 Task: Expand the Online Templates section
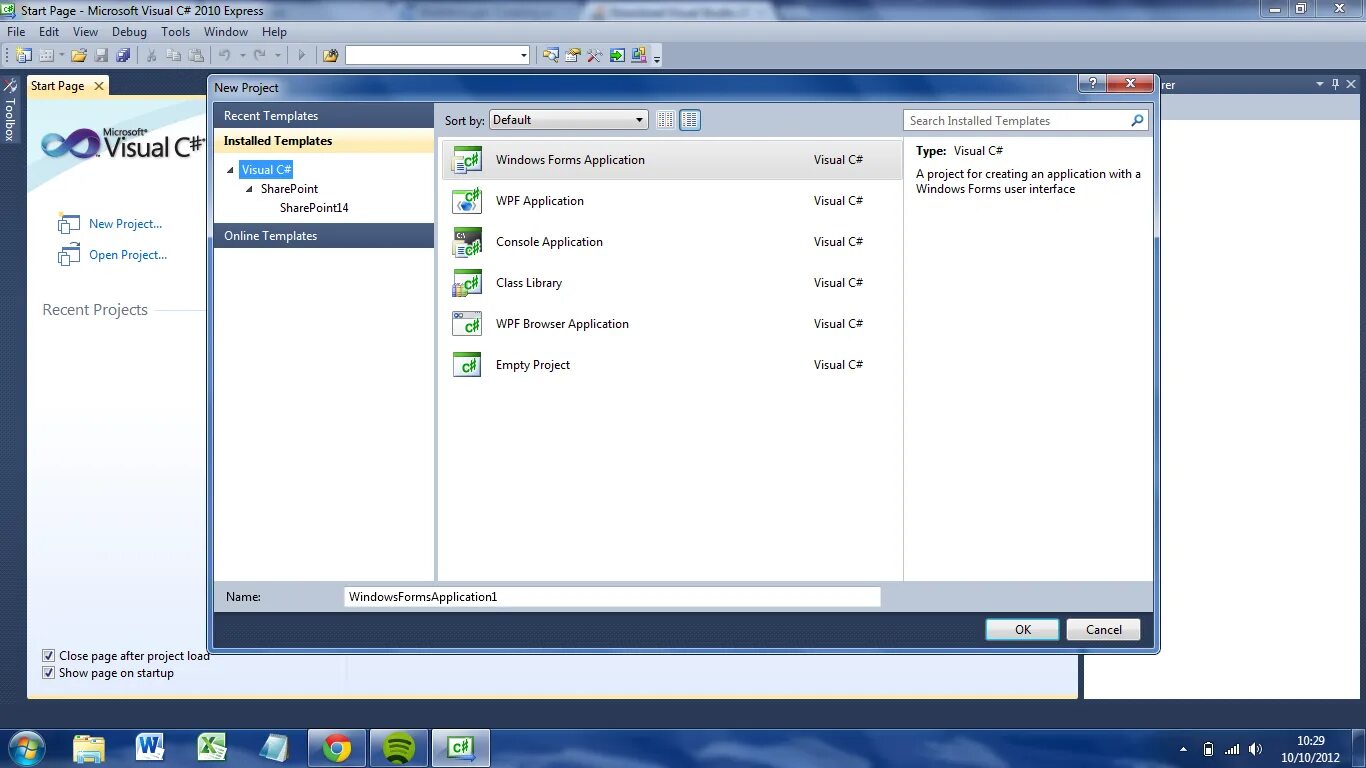(323, 236)
